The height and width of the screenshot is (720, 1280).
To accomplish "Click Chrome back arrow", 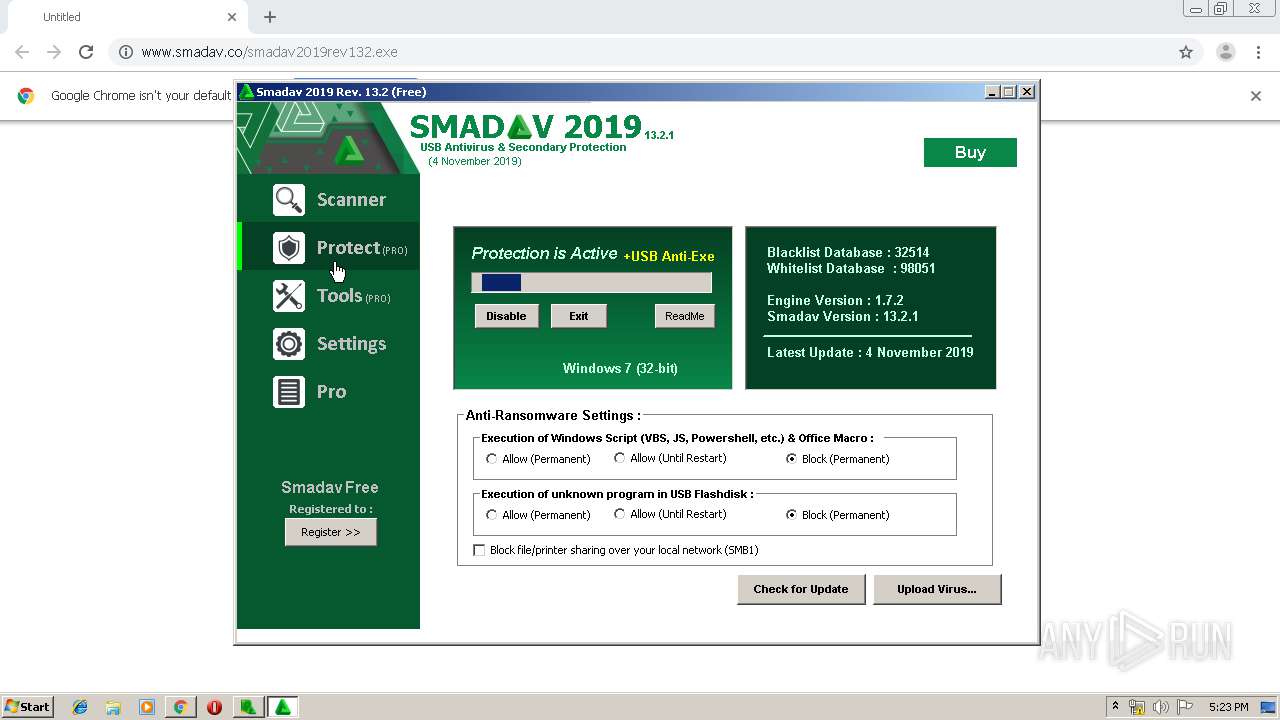I will (22, 52).
